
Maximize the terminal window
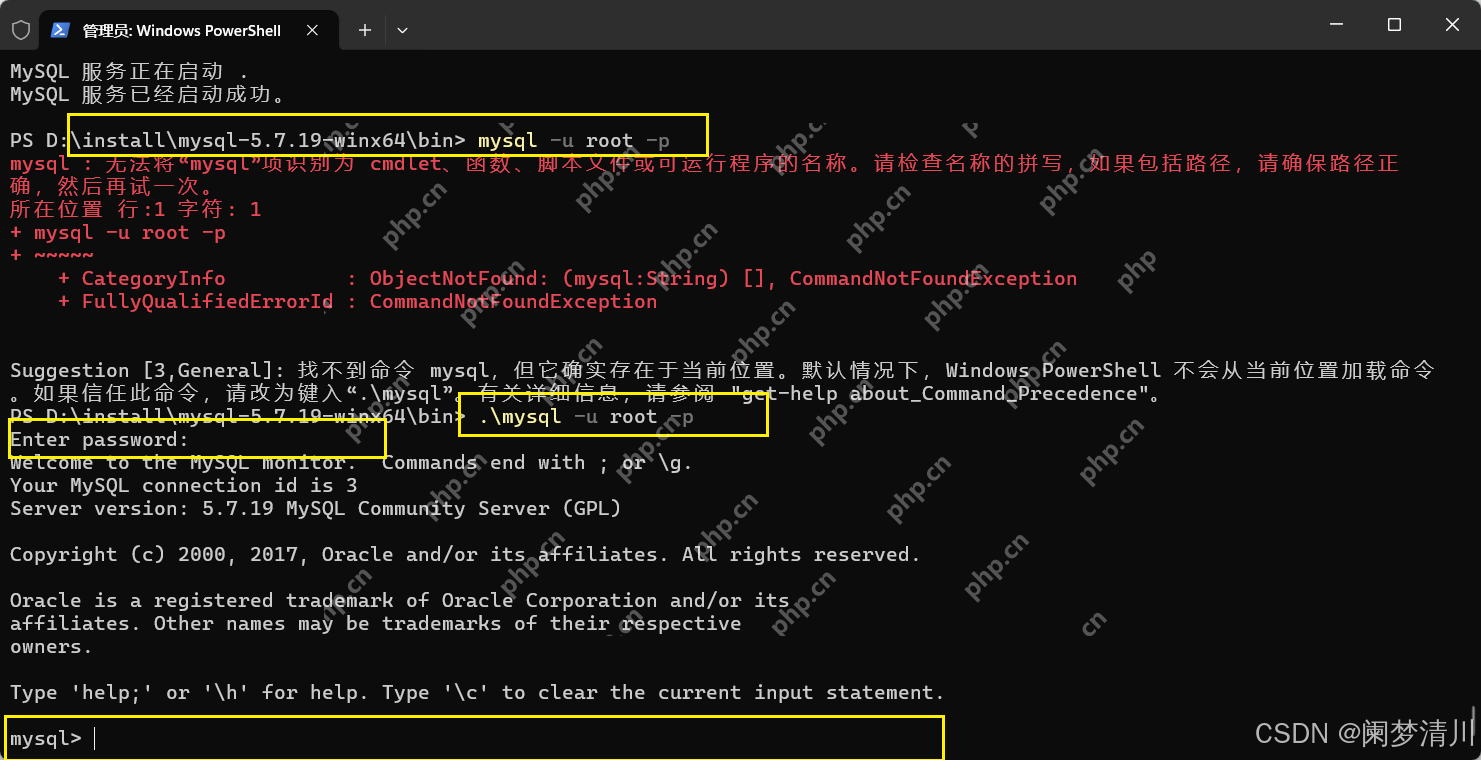pyautogui.click(x=1394, y=25)
